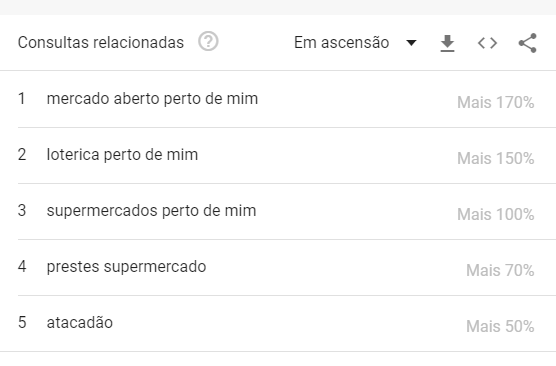Click the Mais 170% value

(496, 102)
